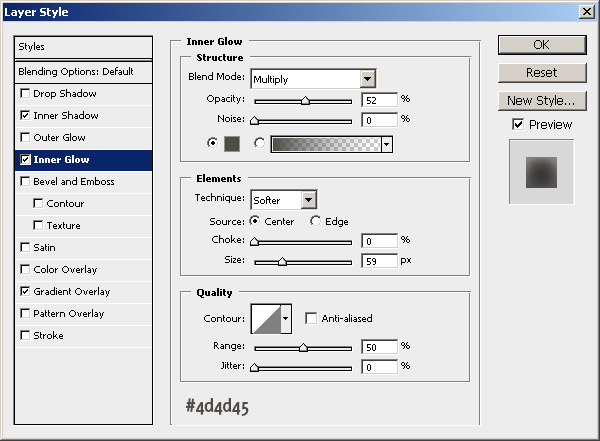
Task: Click the Choke value field
Action: (x=380, y=241)
